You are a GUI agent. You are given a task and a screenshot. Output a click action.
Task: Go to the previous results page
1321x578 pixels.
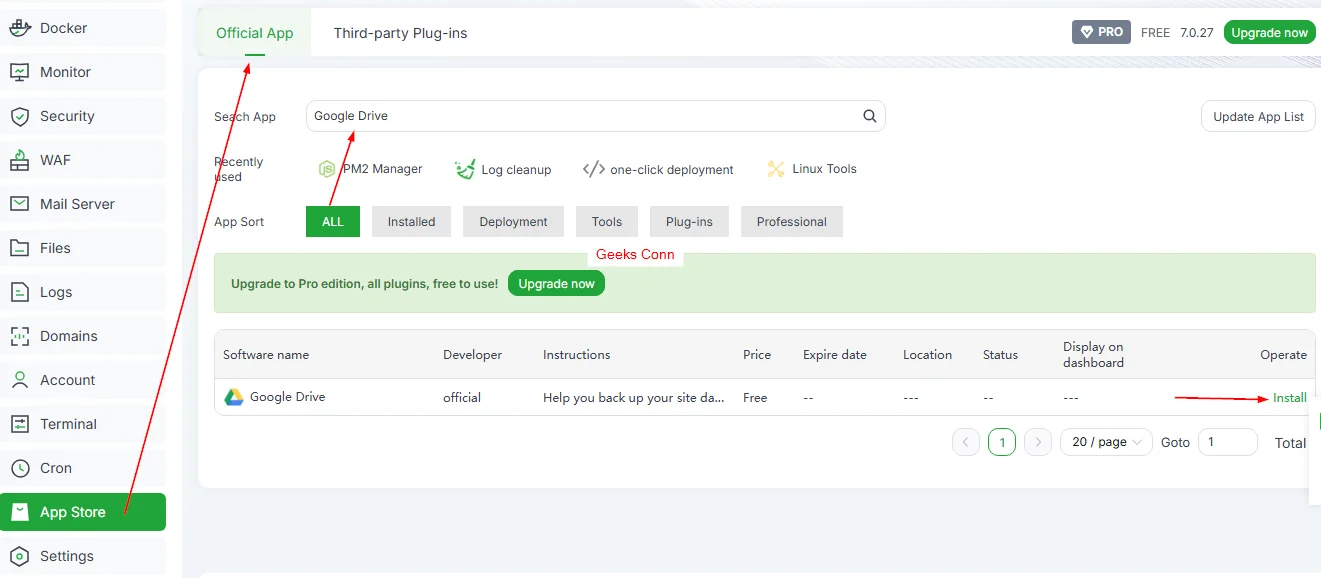966,441
